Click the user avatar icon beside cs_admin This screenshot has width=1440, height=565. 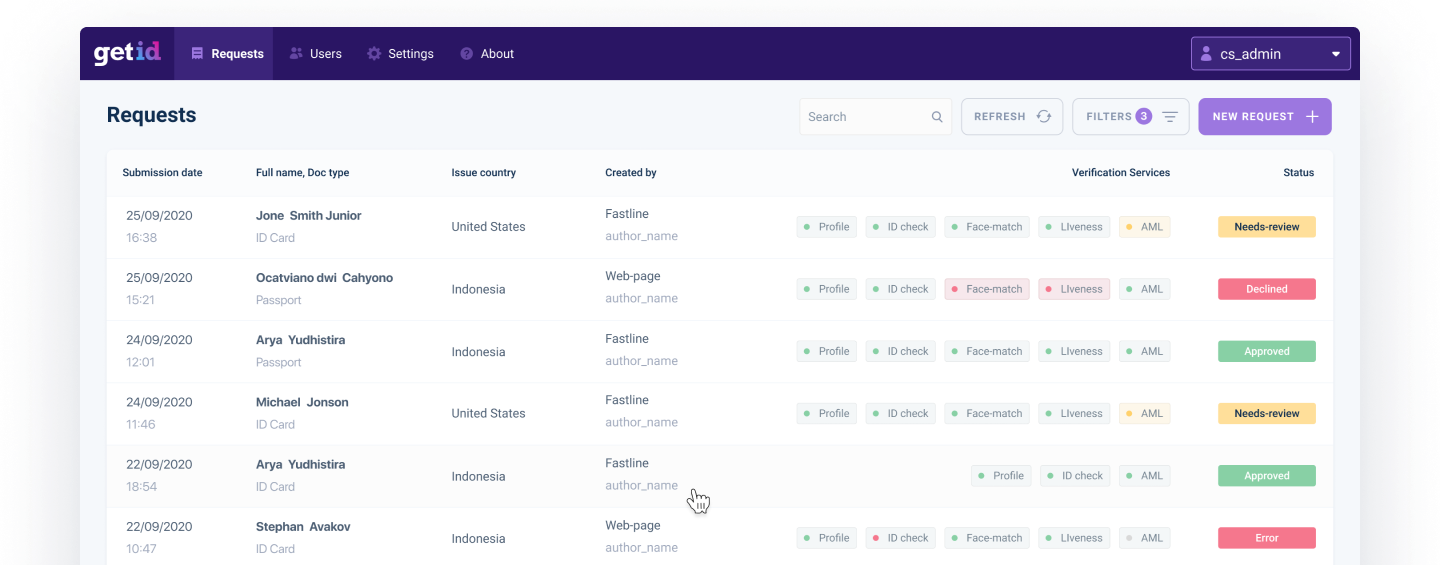1206,54
